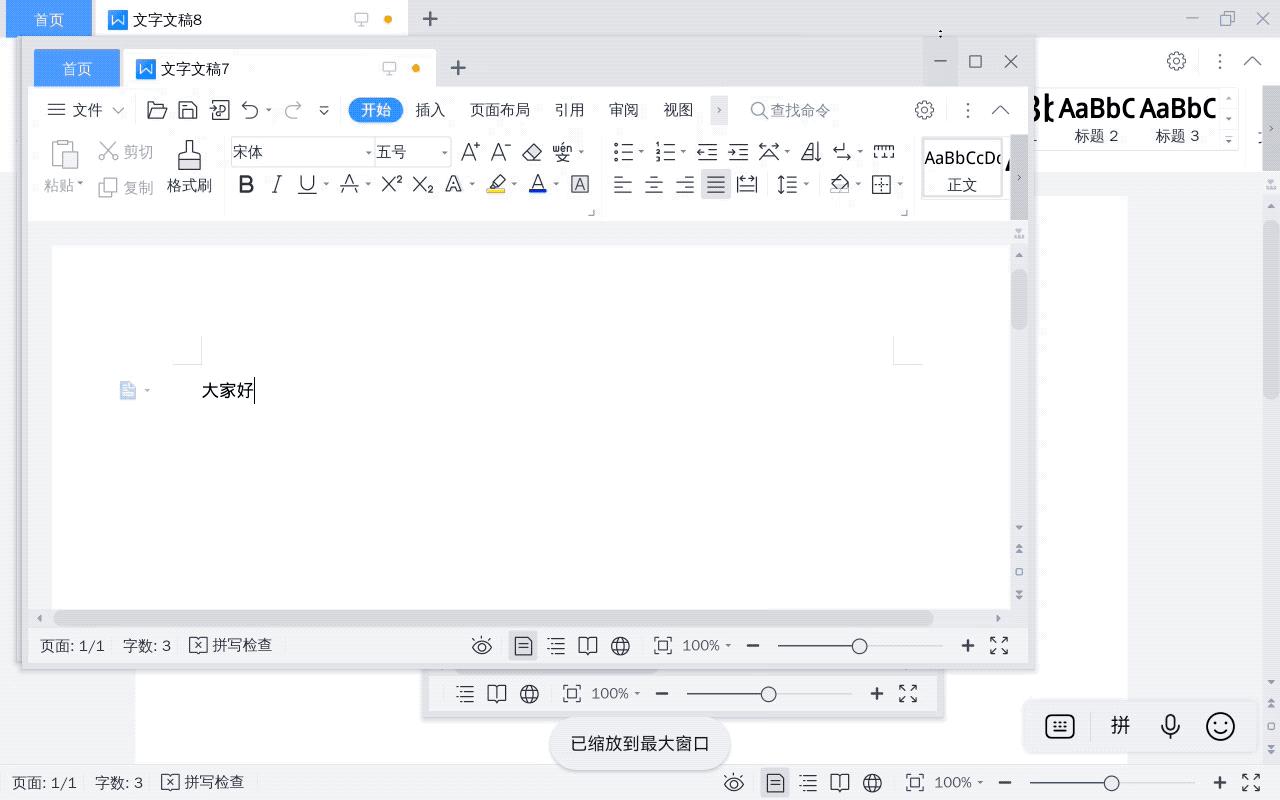
Task: Toggle underline formatting
Action: click(304, 185)
